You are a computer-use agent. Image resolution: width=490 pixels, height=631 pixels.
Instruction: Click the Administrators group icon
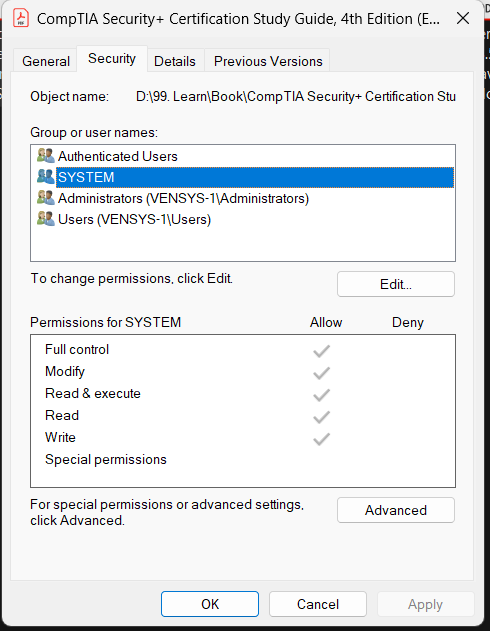45,198
